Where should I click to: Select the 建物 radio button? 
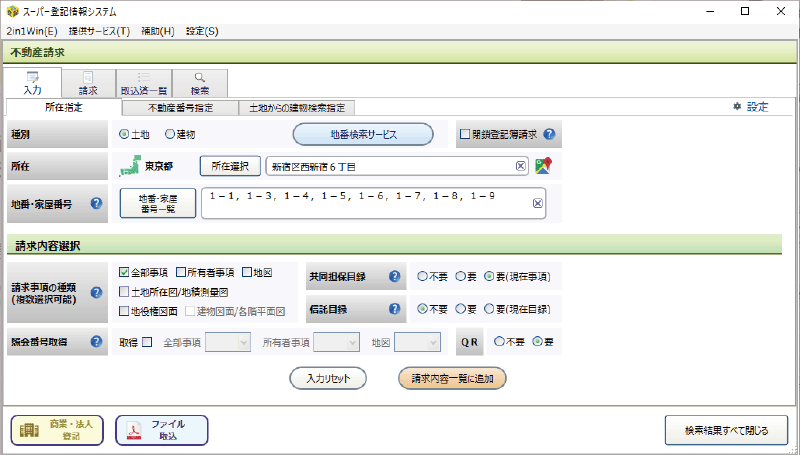[x=170, y=134]
